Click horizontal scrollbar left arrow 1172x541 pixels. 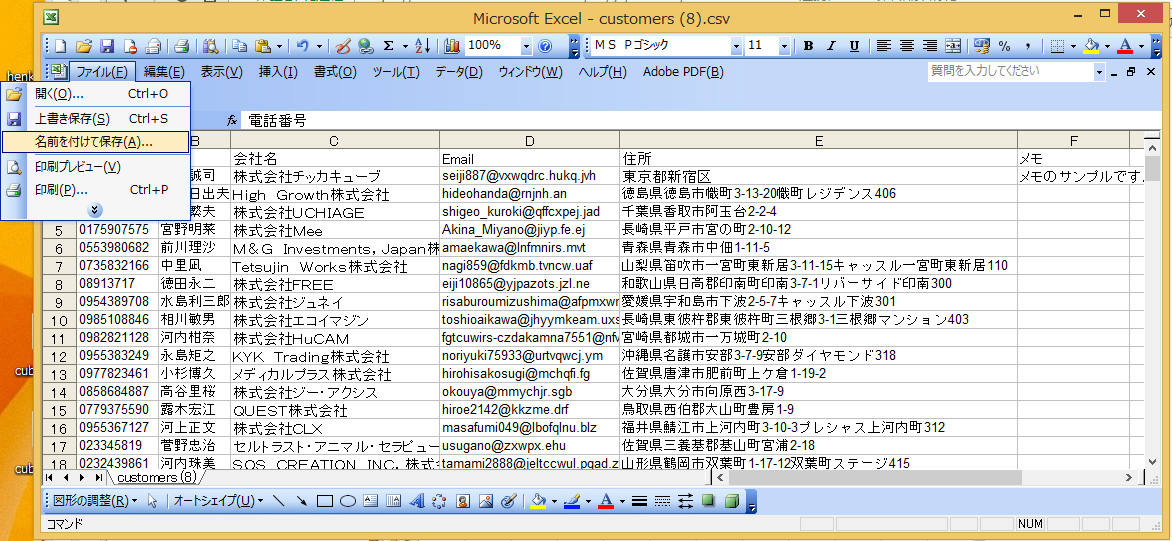[722, 477]
